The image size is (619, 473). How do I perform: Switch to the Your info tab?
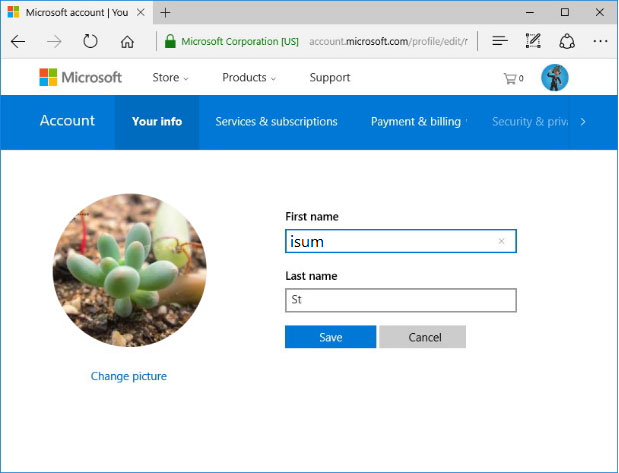point(157,122)
